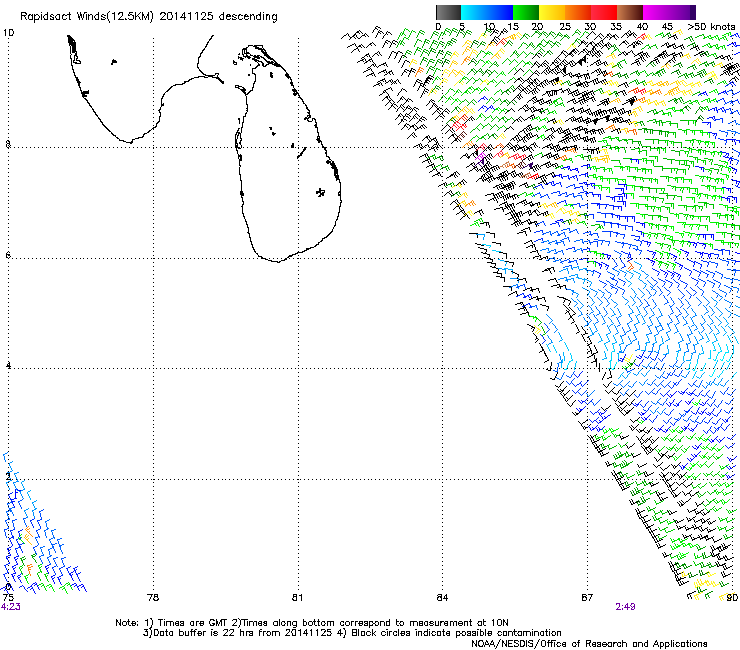The width and height of the screenshot is (740, 650).
Task: Click the longitude label '90'
Action: click(732, 598)
